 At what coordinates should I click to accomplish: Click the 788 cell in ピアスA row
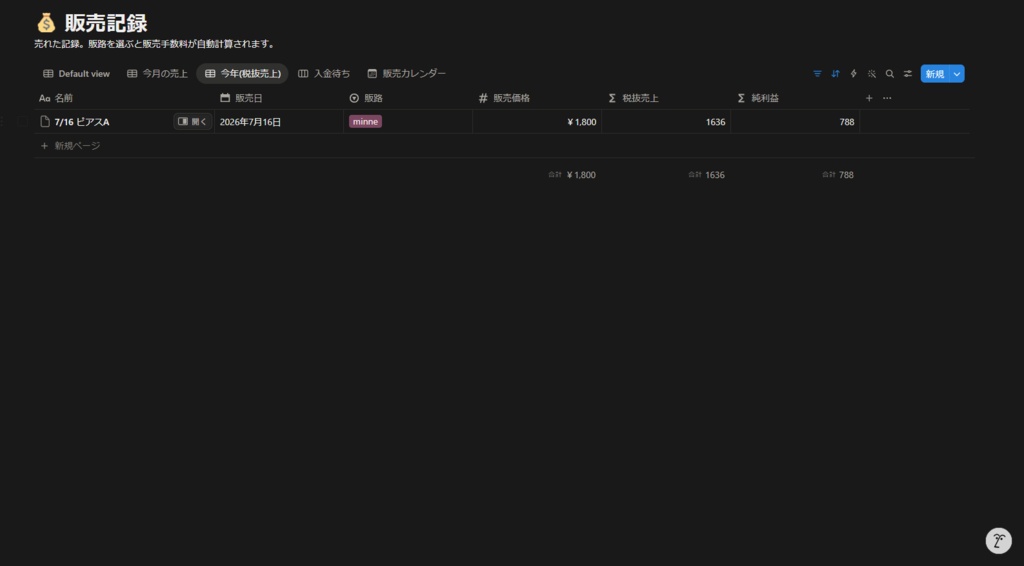[795, 121]
